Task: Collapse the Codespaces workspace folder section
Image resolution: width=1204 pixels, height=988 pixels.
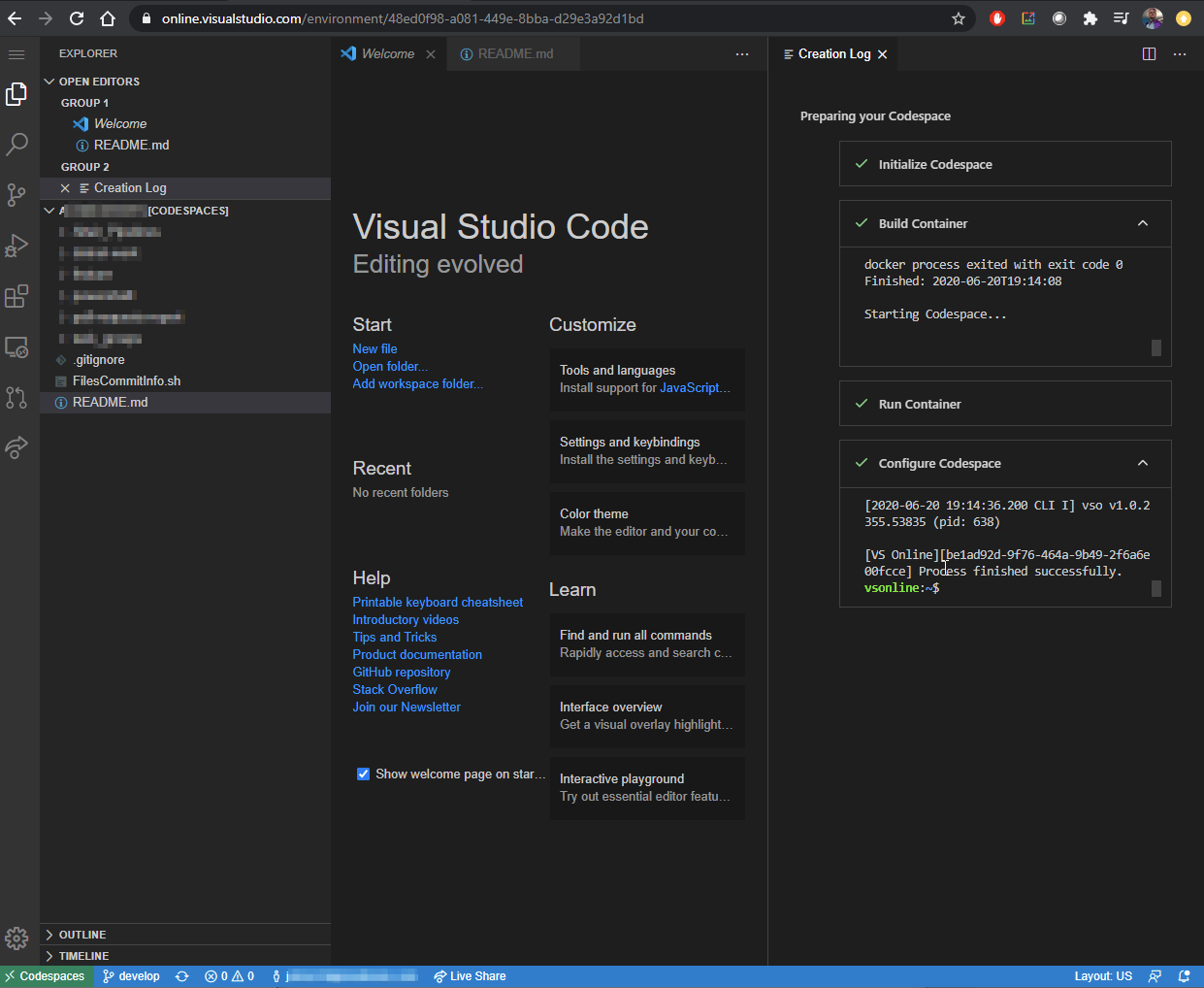Action: tap(185, 211)
